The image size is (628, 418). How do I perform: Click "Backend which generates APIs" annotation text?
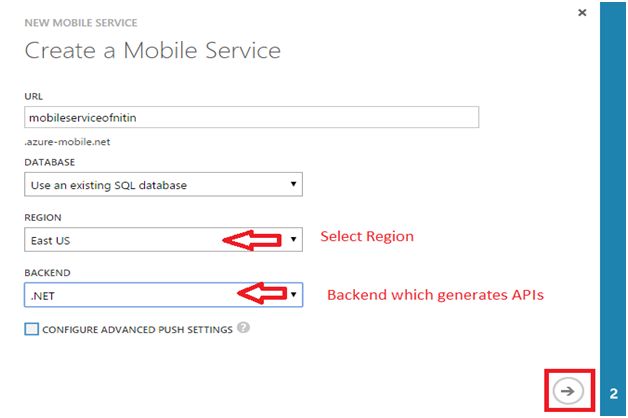[x=435, y=295]
